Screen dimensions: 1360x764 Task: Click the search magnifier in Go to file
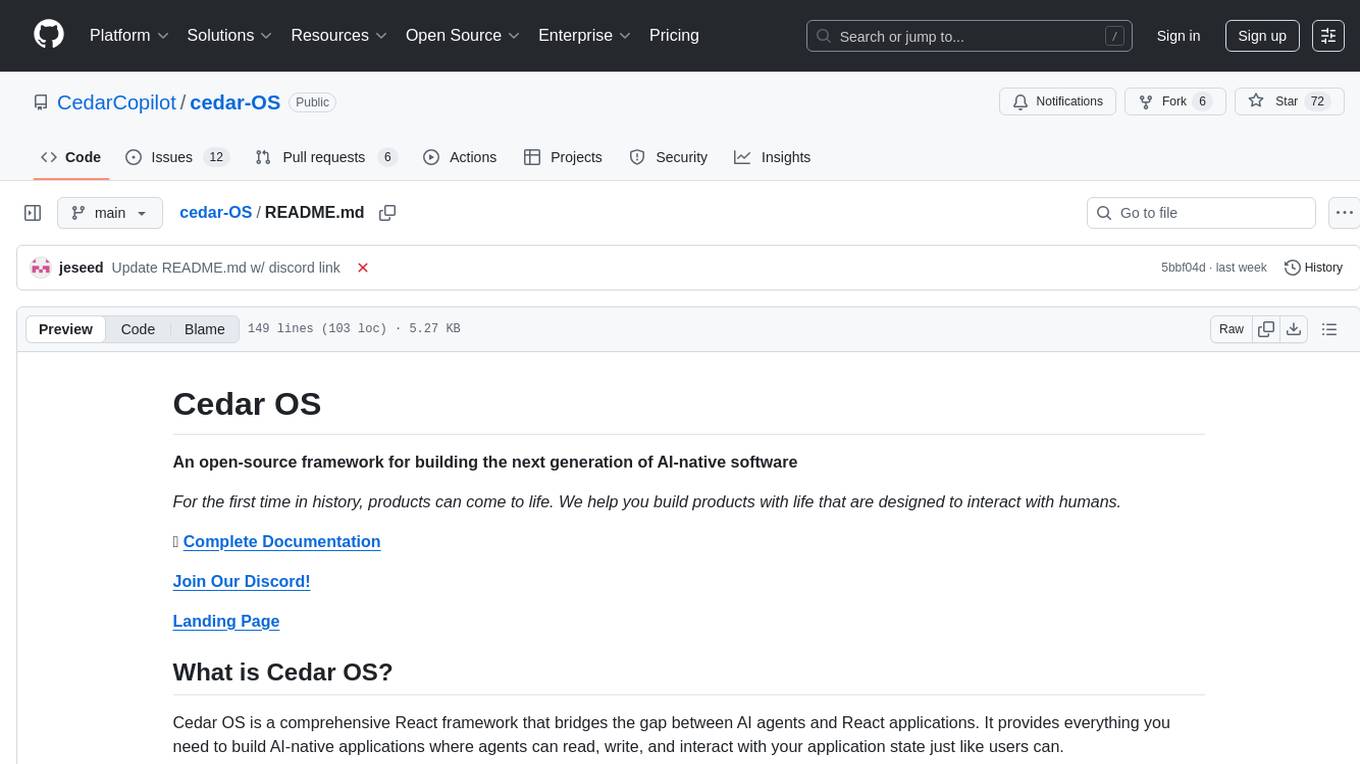click(x=1104, y=213)
